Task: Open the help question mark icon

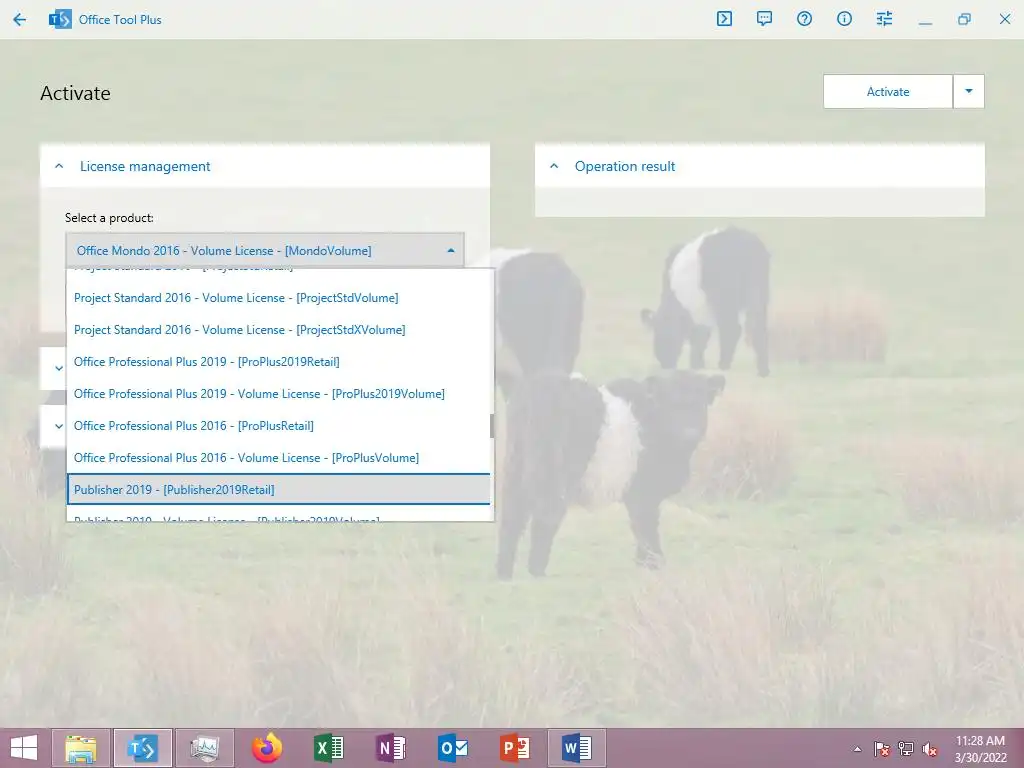Action: [x=805, y=19]
